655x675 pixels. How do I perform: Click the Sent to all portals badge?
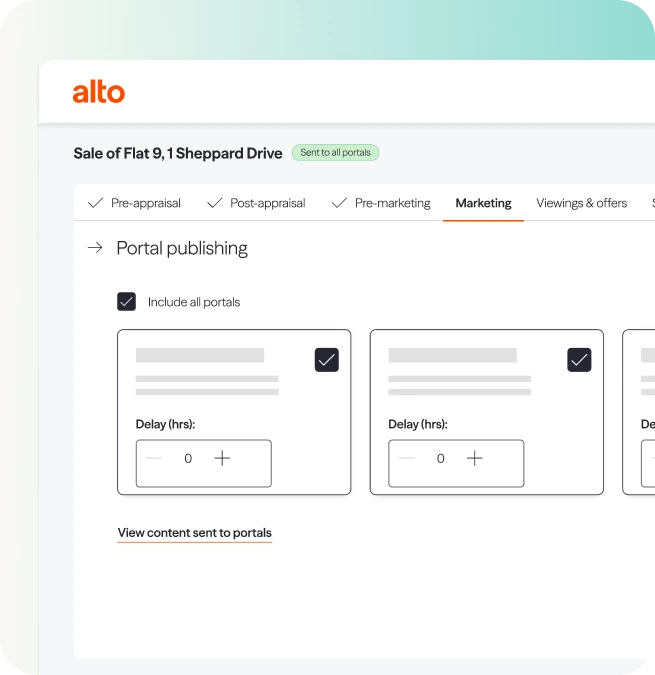pos(335,153)
